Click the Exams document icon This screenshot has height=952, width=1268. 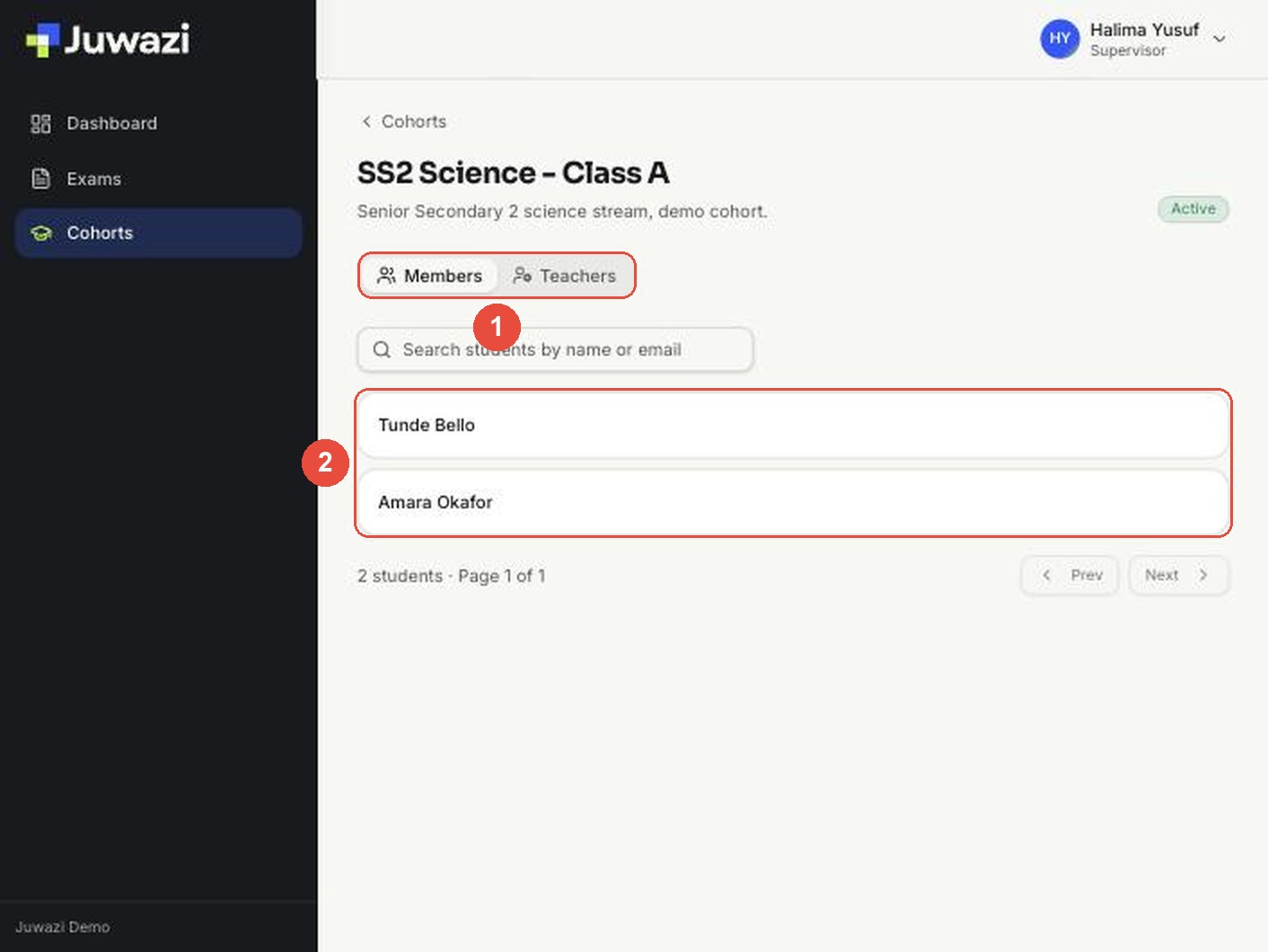click(40, 179)
